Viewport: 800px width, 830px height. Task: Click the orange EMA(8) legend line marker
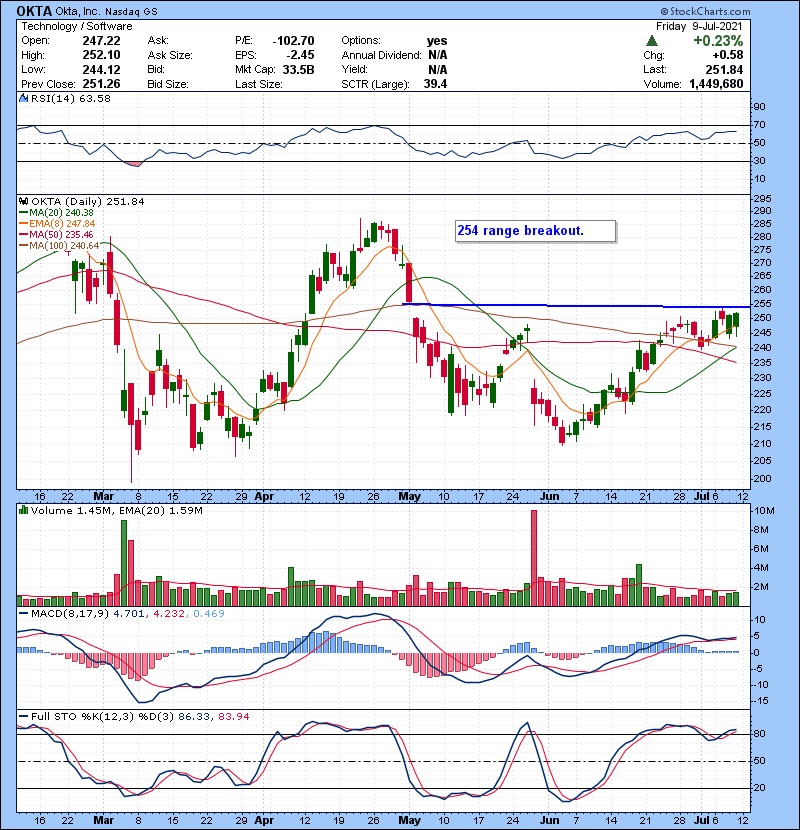tap(24, 224)
